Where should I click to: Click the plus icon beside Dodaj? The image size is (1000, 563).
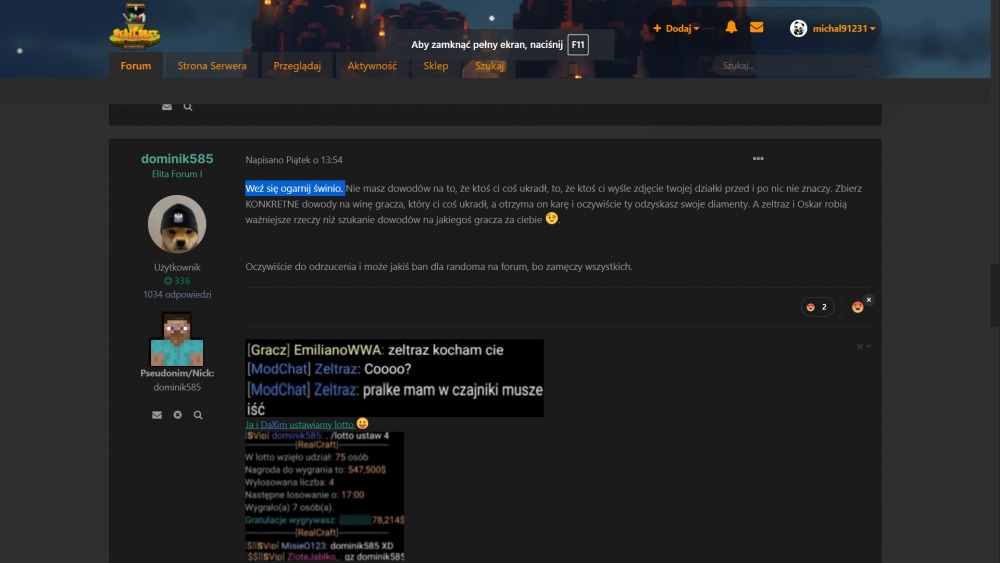tap(657, 28)
